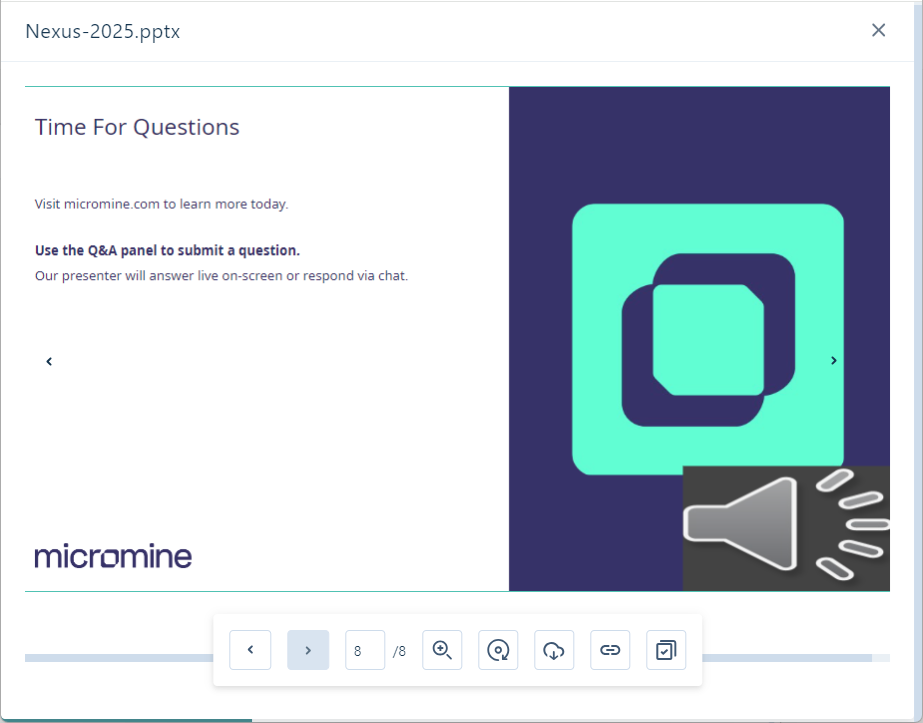Viewport: 923px width, 723px height.
Task: Zoom in with the magnifier icon
Action: [442, 650]
